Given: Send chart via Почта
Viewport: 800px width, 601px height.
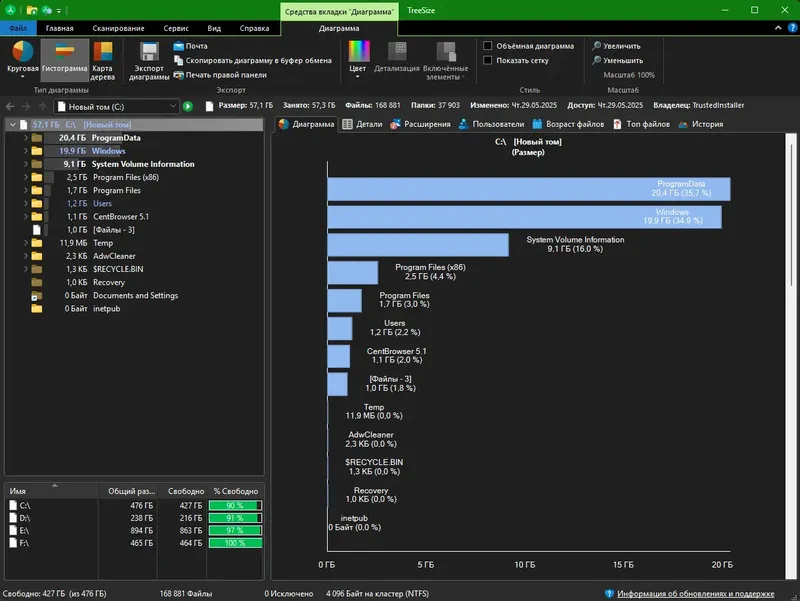Looking at the screenshot, I should 190,46.
